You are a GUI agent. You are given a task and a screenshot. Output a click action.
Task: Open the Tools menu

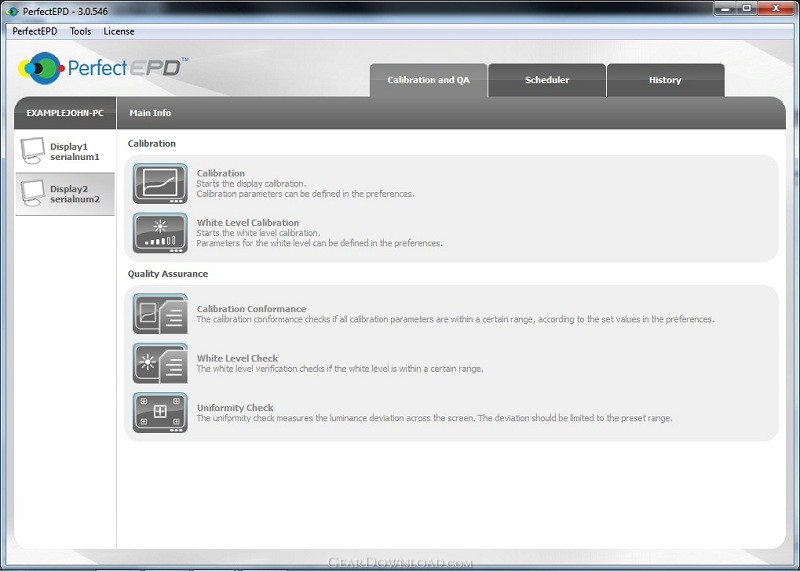[x=81, y=31]
